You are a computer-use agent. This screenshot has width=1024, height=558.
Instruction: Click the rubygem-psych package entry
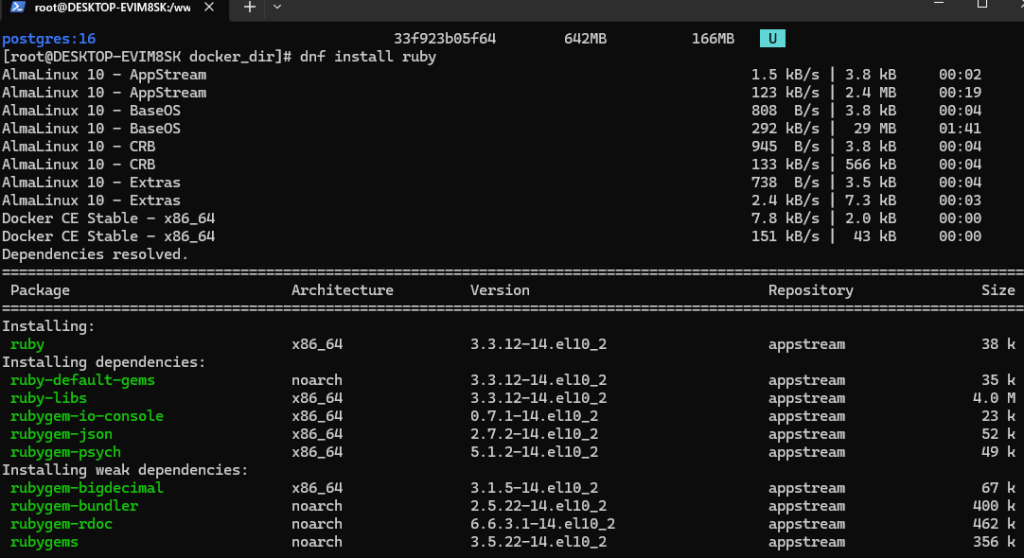click(65, 452)
